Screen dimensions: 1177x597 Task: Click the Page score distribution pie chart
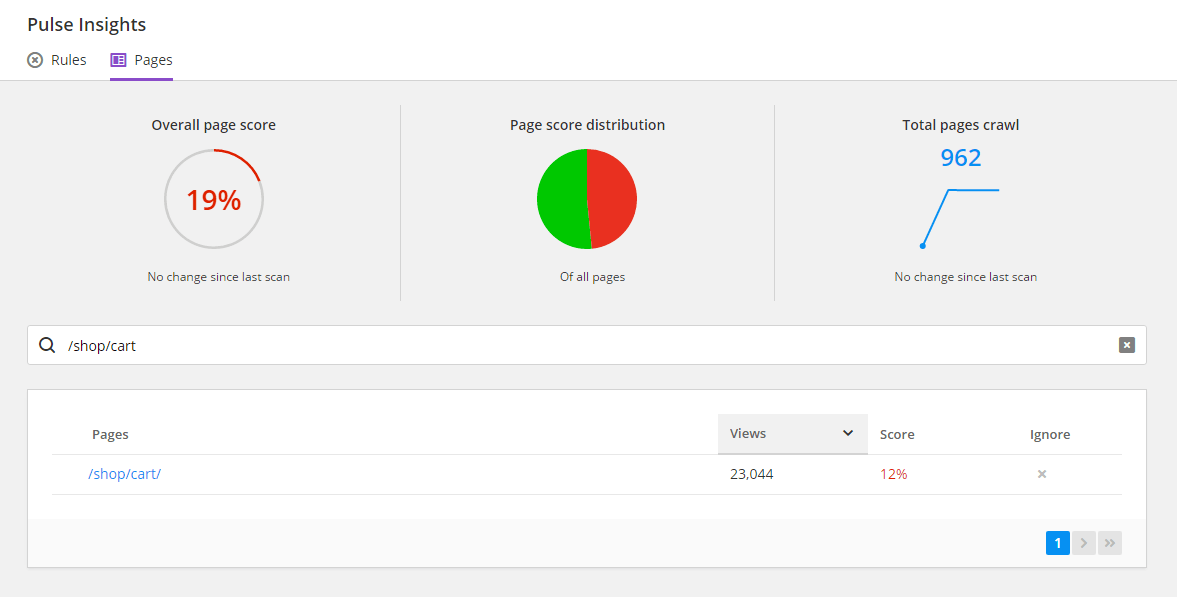click(x=587, y=199)
